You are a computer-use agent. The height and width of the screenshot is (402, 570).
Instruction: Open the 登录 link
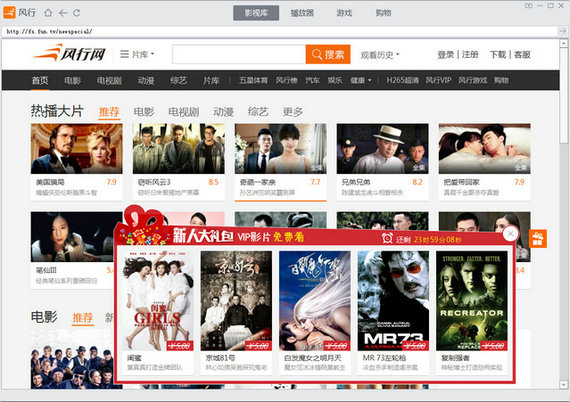445,55
